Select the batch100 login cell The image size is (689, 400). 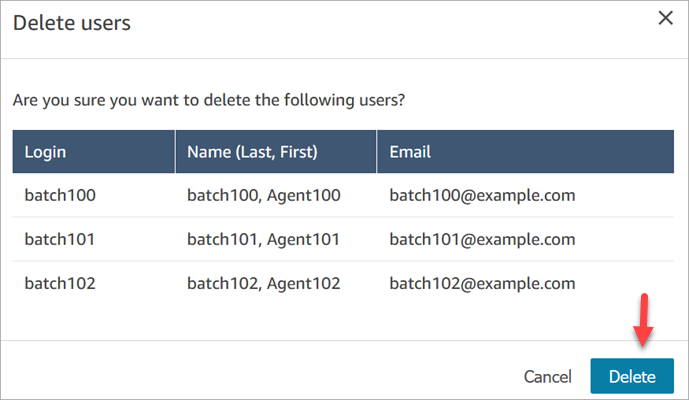tap(60, 196)
